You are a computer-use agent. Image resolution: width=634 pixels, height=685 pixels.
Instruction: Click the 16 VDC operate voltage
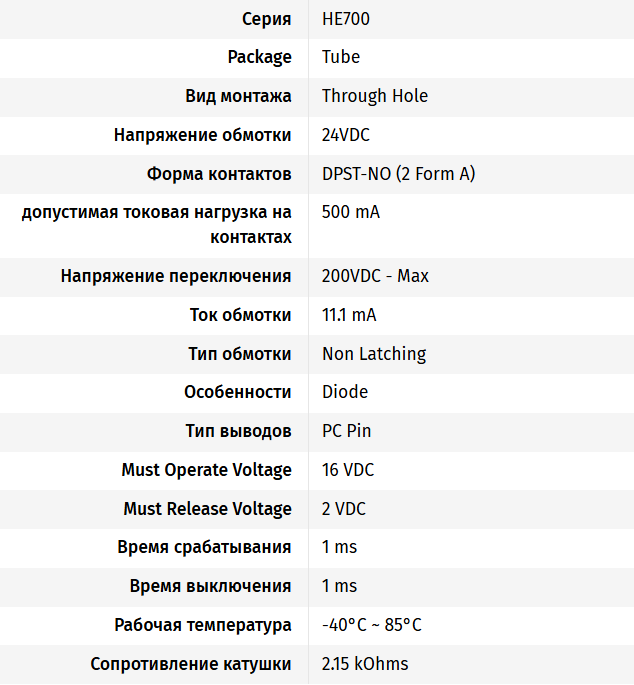point(348,470)
